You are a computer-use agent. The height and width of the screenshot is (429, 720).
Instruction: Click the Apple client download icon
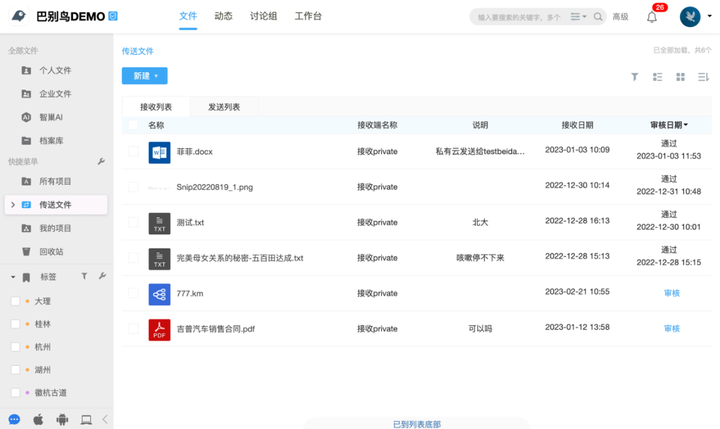pyautogui.click(x=38, y=419)
